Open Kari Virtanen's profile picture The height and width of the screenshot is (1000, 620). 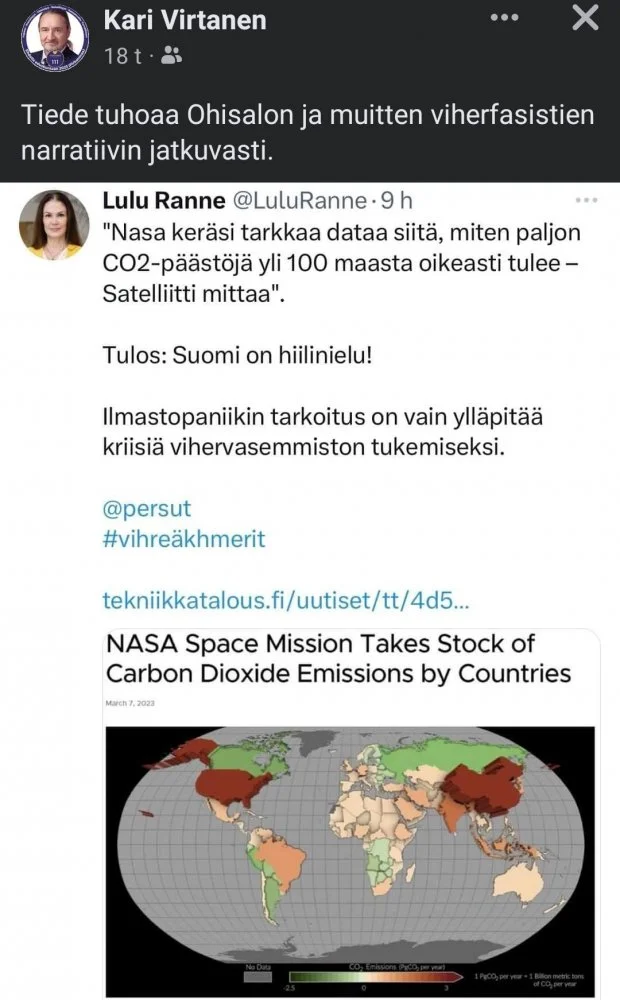[50, 38]
